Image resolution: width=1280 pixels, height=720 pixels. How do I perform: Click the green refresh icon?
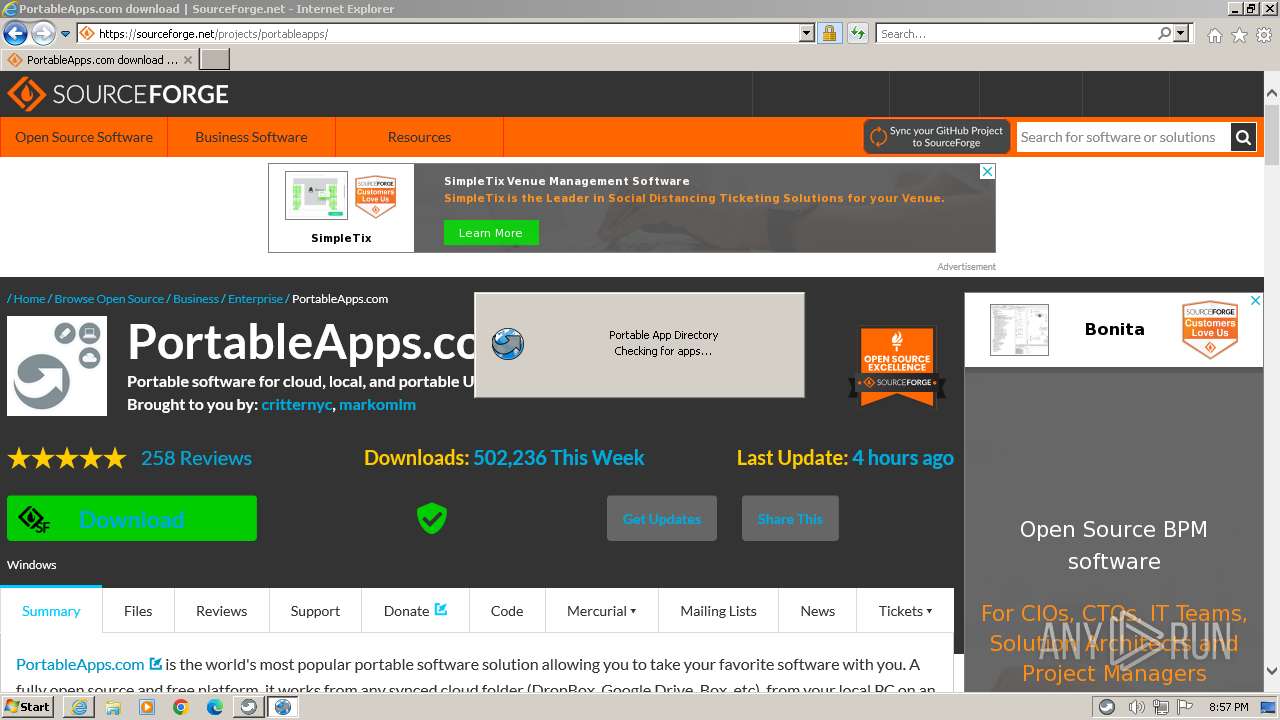click(x=857, y=33)
